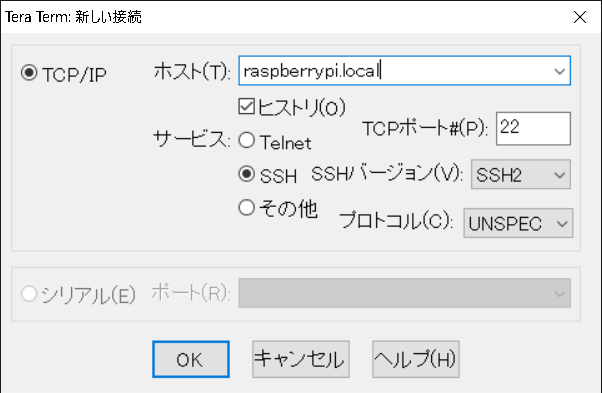Close the Tera Term new connection dialog
Screen dimensions: 602x393
coord(580,17)
